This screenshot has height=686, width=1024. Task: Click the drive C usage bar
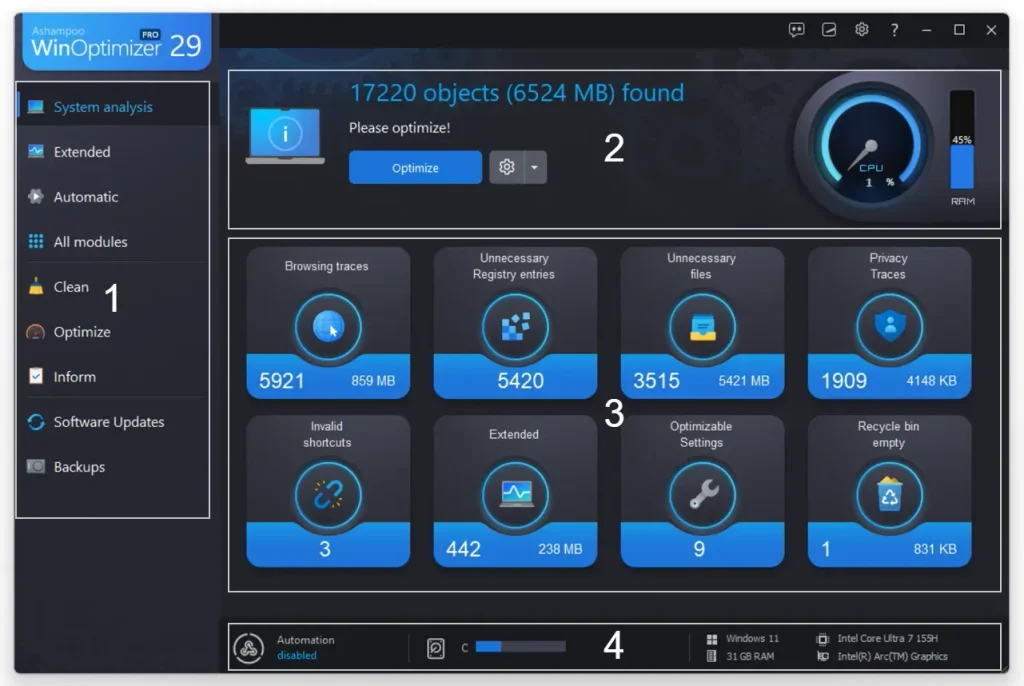coord(520,647)
